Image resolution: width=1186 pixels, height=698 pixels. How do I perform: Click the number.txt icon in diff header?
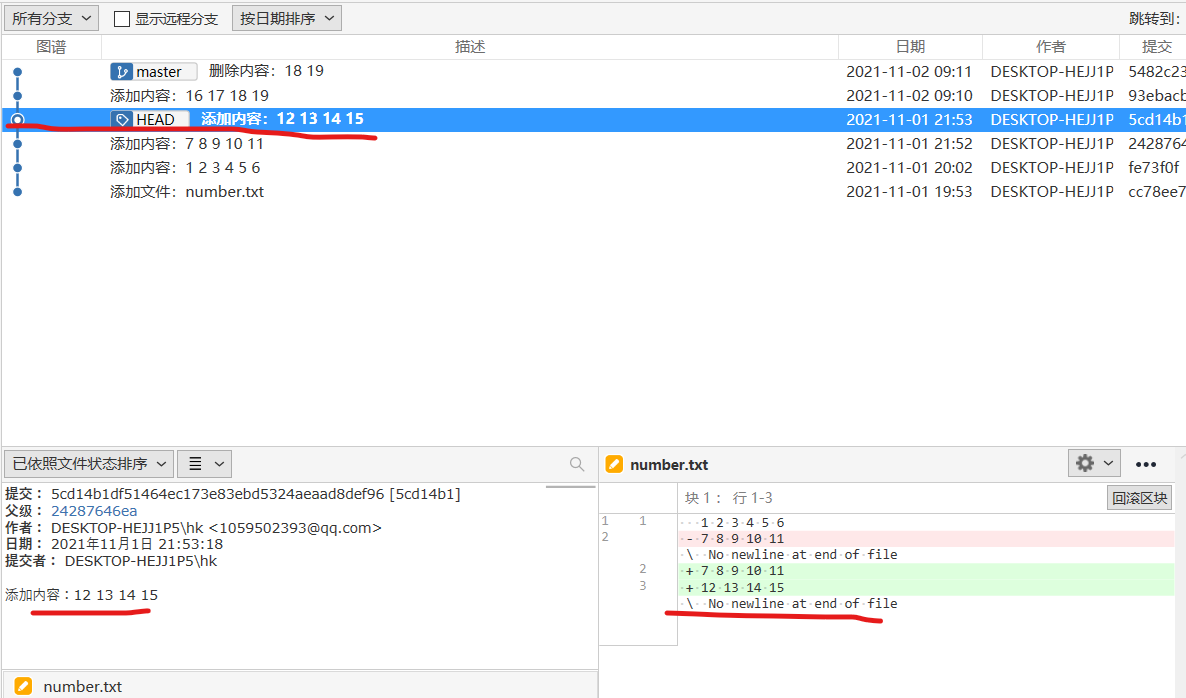614,464
